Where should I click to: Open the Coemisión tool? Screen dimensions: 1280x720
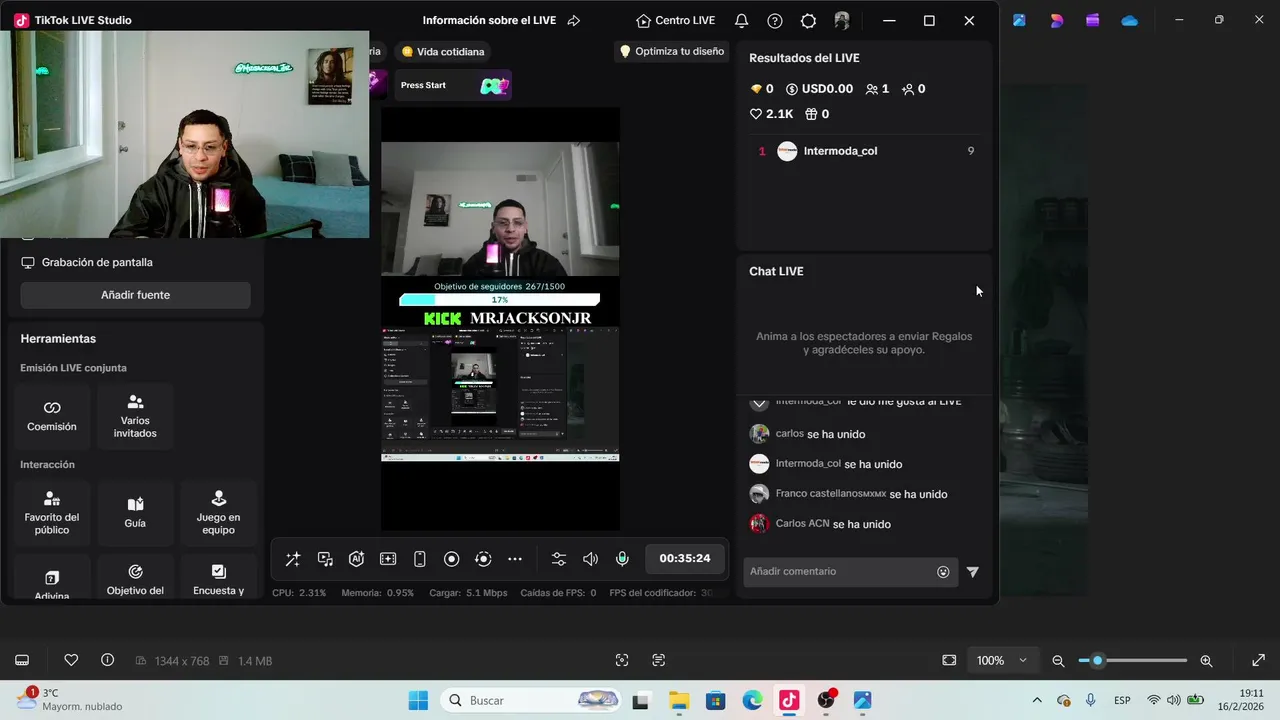click(x=52, y=416)
